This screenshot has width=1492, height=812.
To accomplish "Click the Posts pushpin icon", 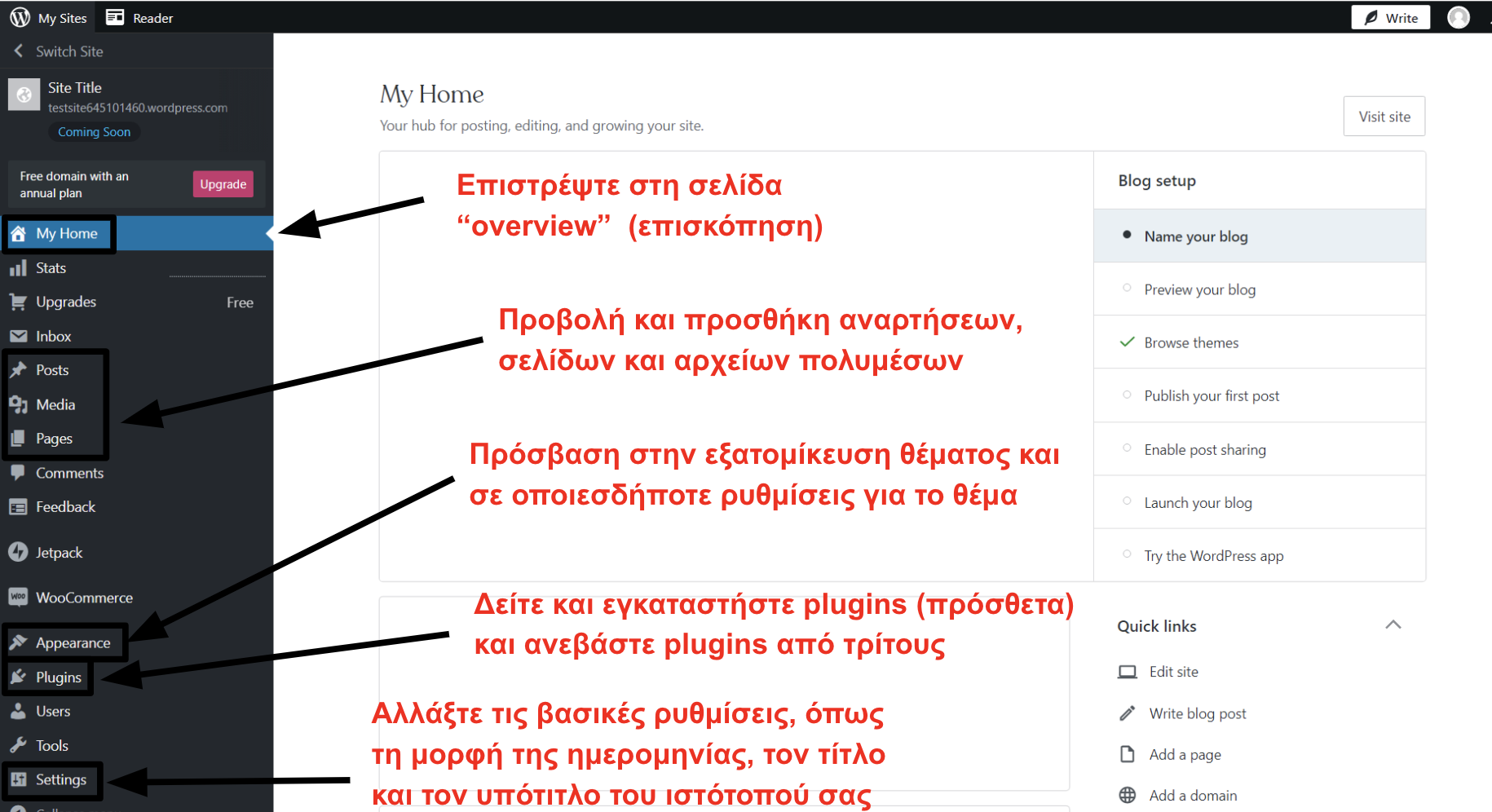I will click(18, 370).
